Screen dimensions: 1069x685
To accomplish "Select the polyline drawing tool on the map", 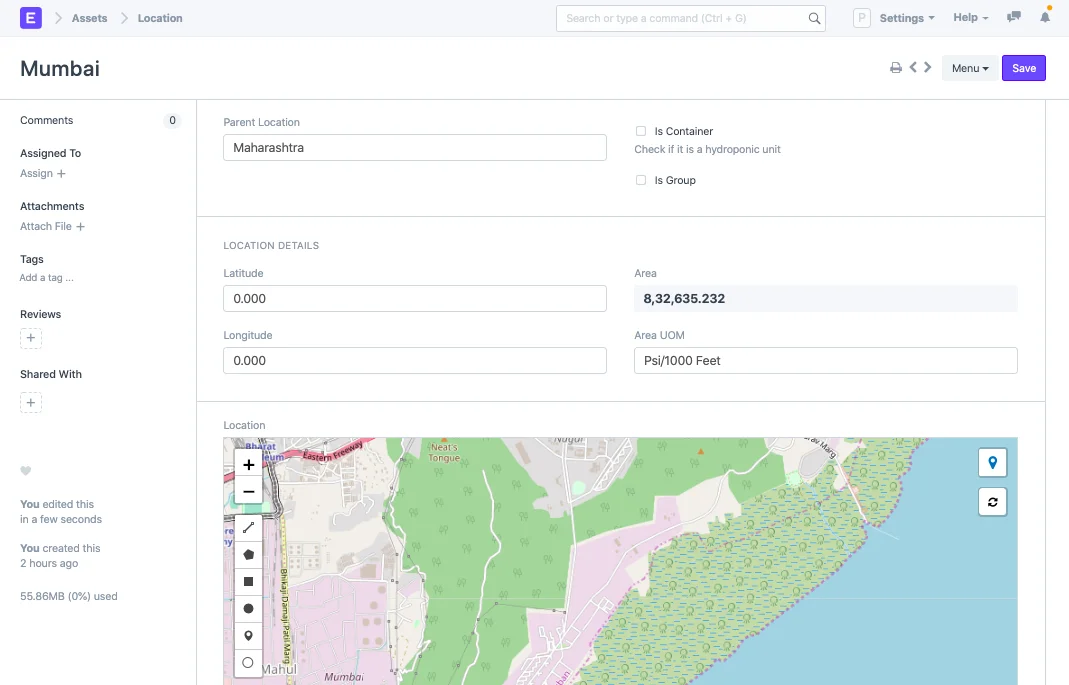I will tap(248, 527).
